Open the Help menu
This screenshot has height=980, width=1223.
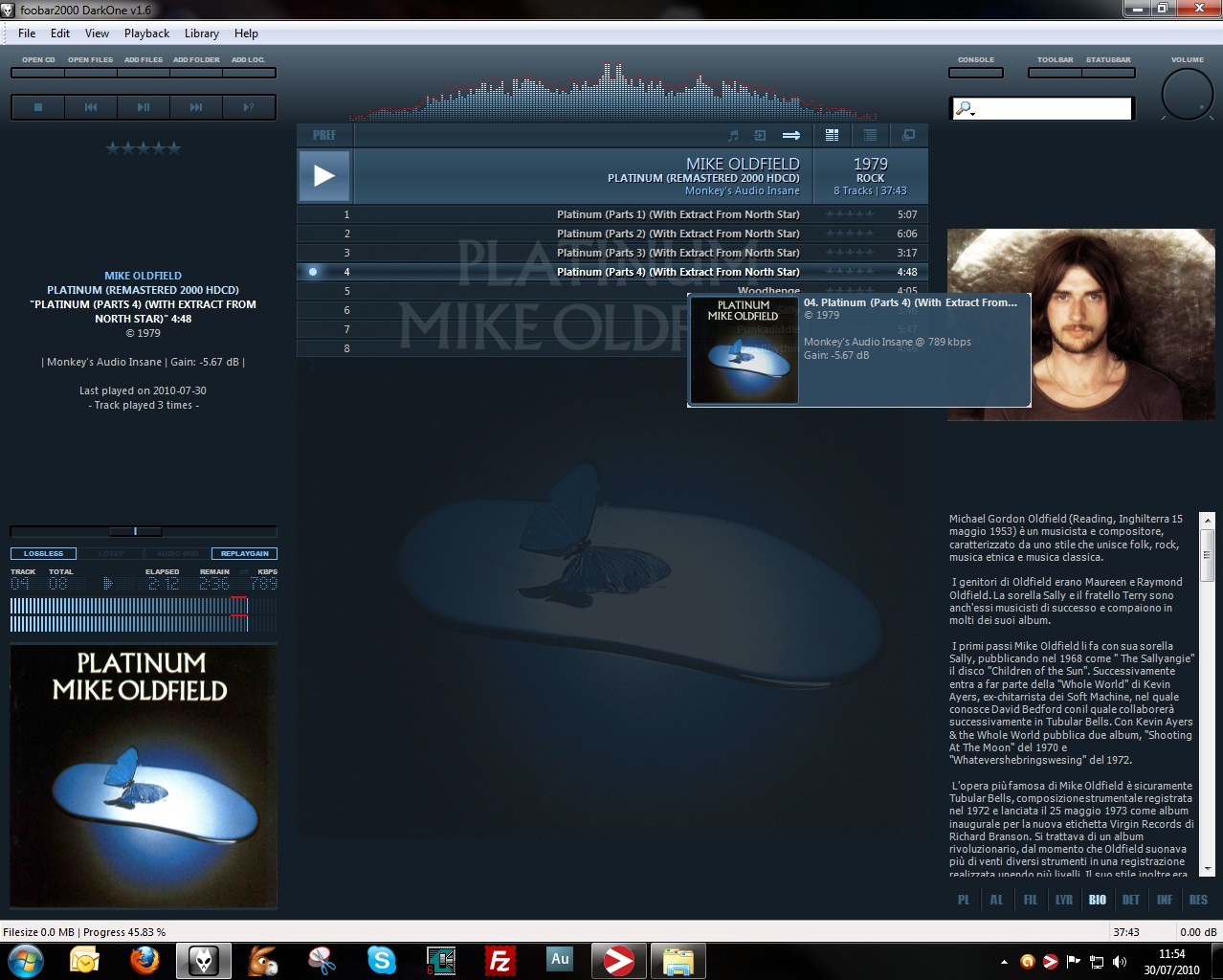click(246, 33)
